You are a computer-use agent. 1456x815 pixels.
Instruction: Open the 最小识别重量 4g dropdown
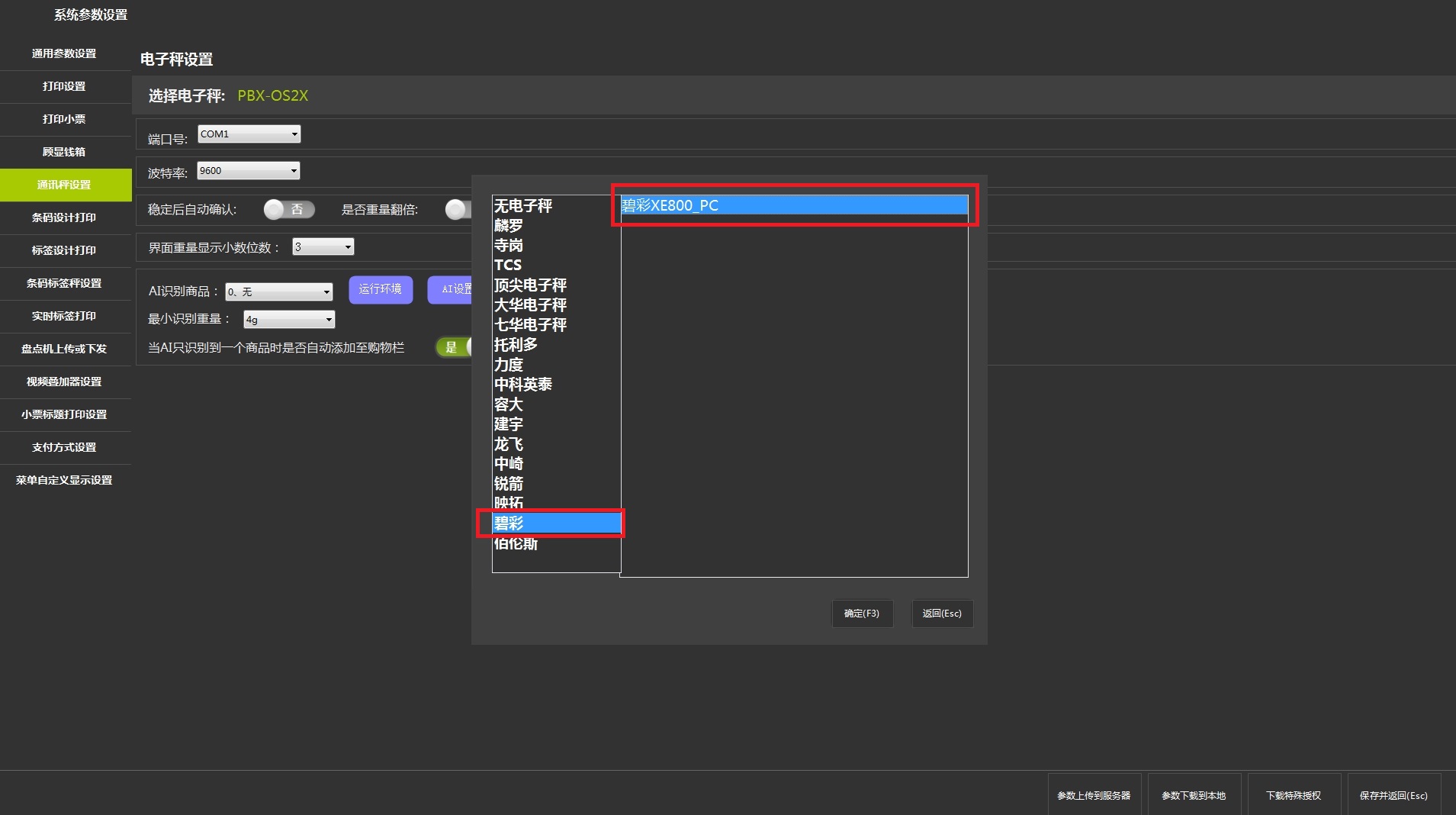(x=289, y=320)
